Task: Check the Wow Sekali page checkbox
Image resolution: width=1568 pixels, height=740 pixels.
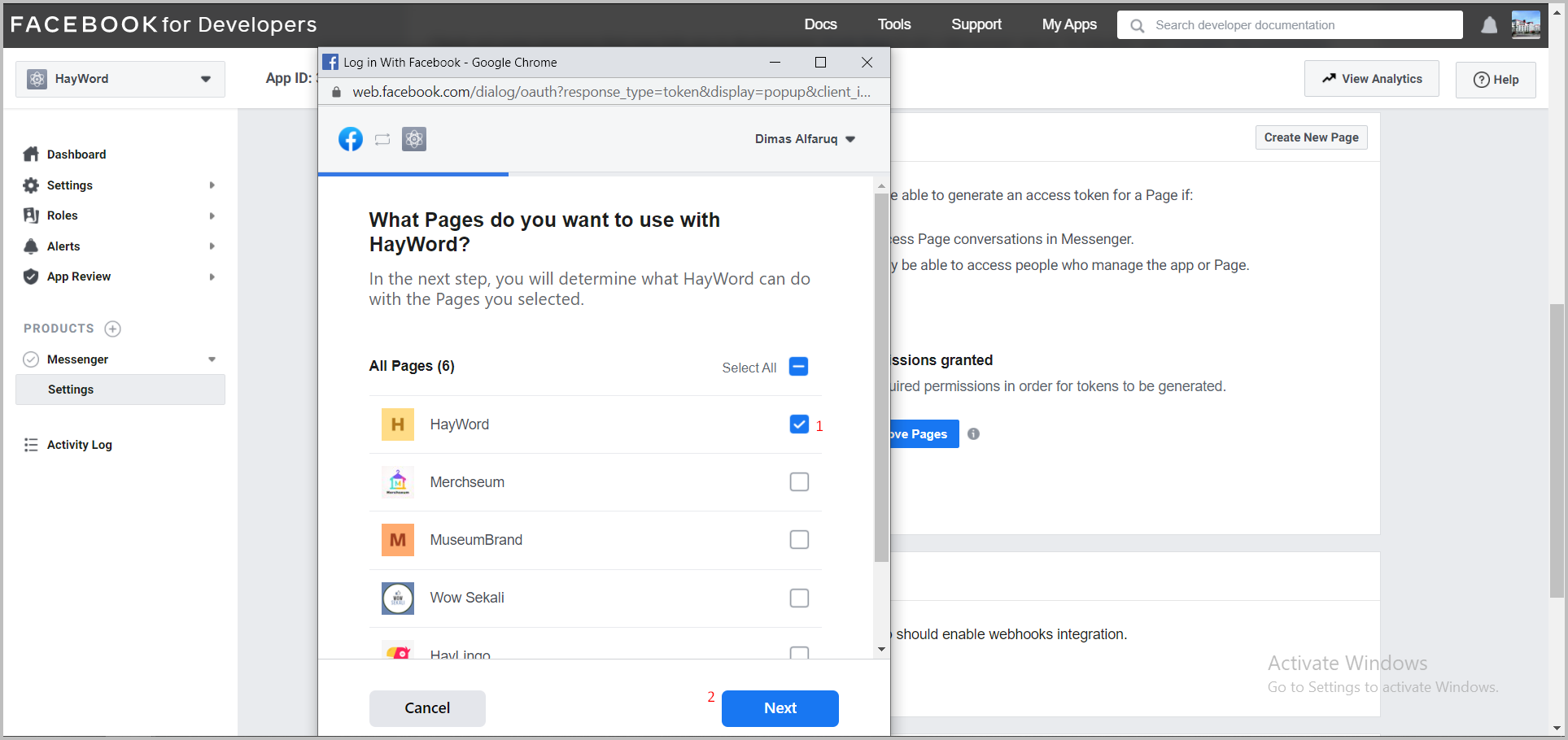Action: tap(799, 598)
